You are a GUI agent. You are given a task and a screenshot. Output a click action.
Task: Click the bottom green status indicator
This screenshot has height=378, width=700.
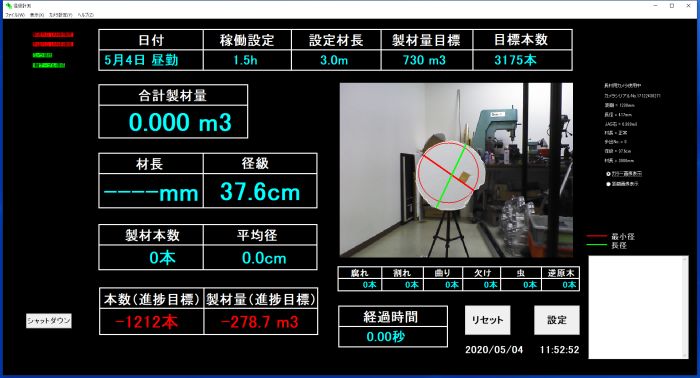[49, 65]
